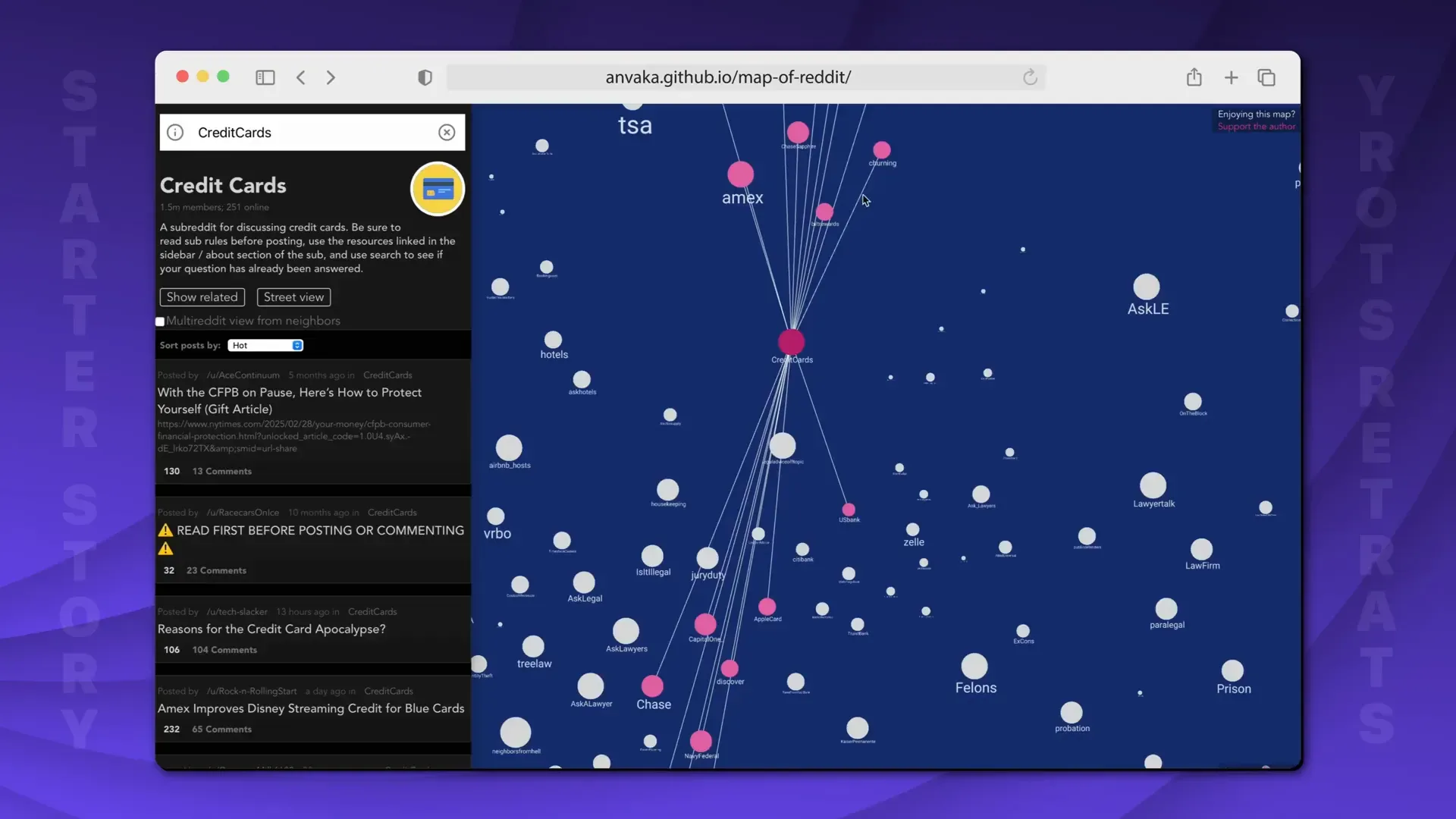This screenshot has height=819, width=1456.
Task: Open the Hot sort posts dropdown
Action: click(265, 346)
